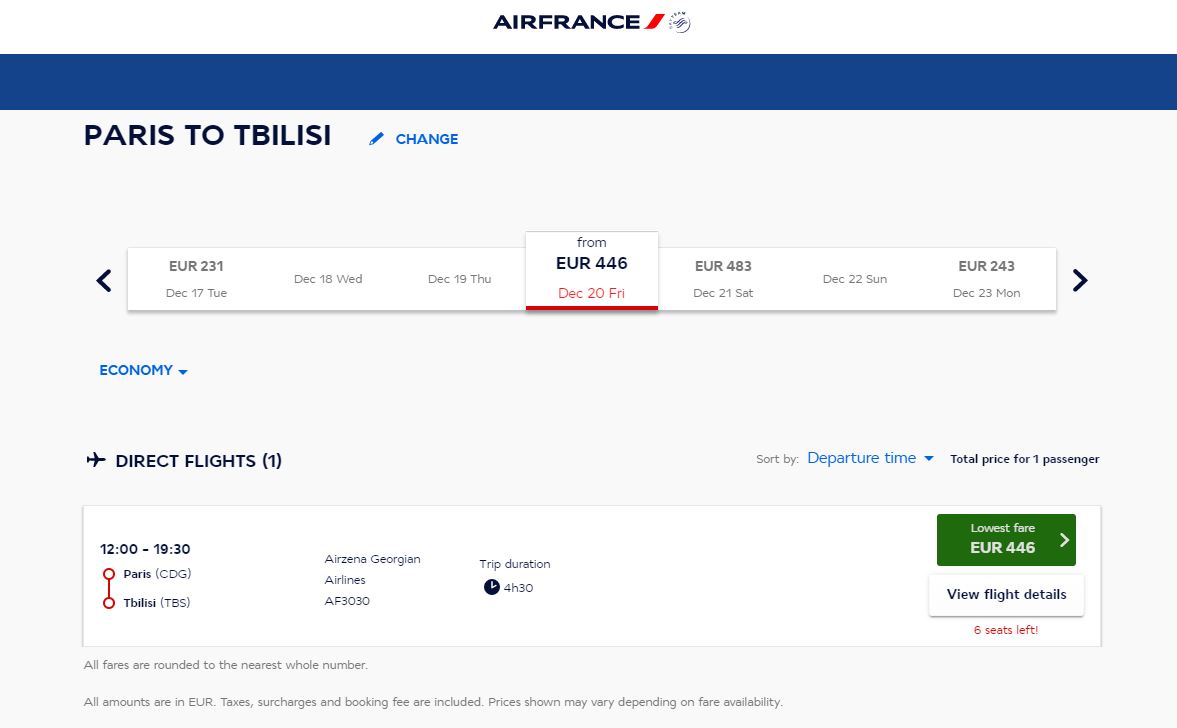Open the ECONOMY cabin class dropdown
This screenshot has width=1177, height=728.
click(x=143, y=370)
